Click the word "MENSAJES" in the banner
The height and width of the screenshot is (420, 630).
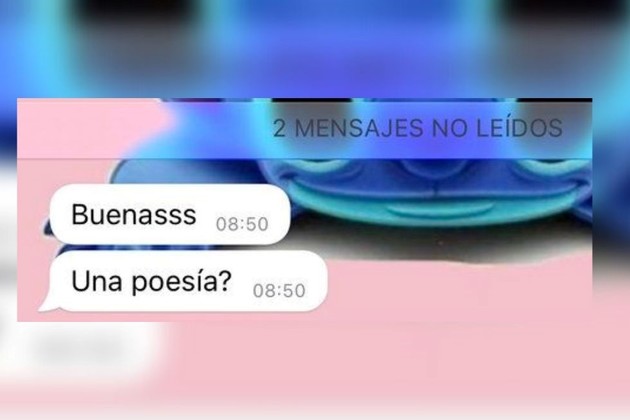point(359,129)
